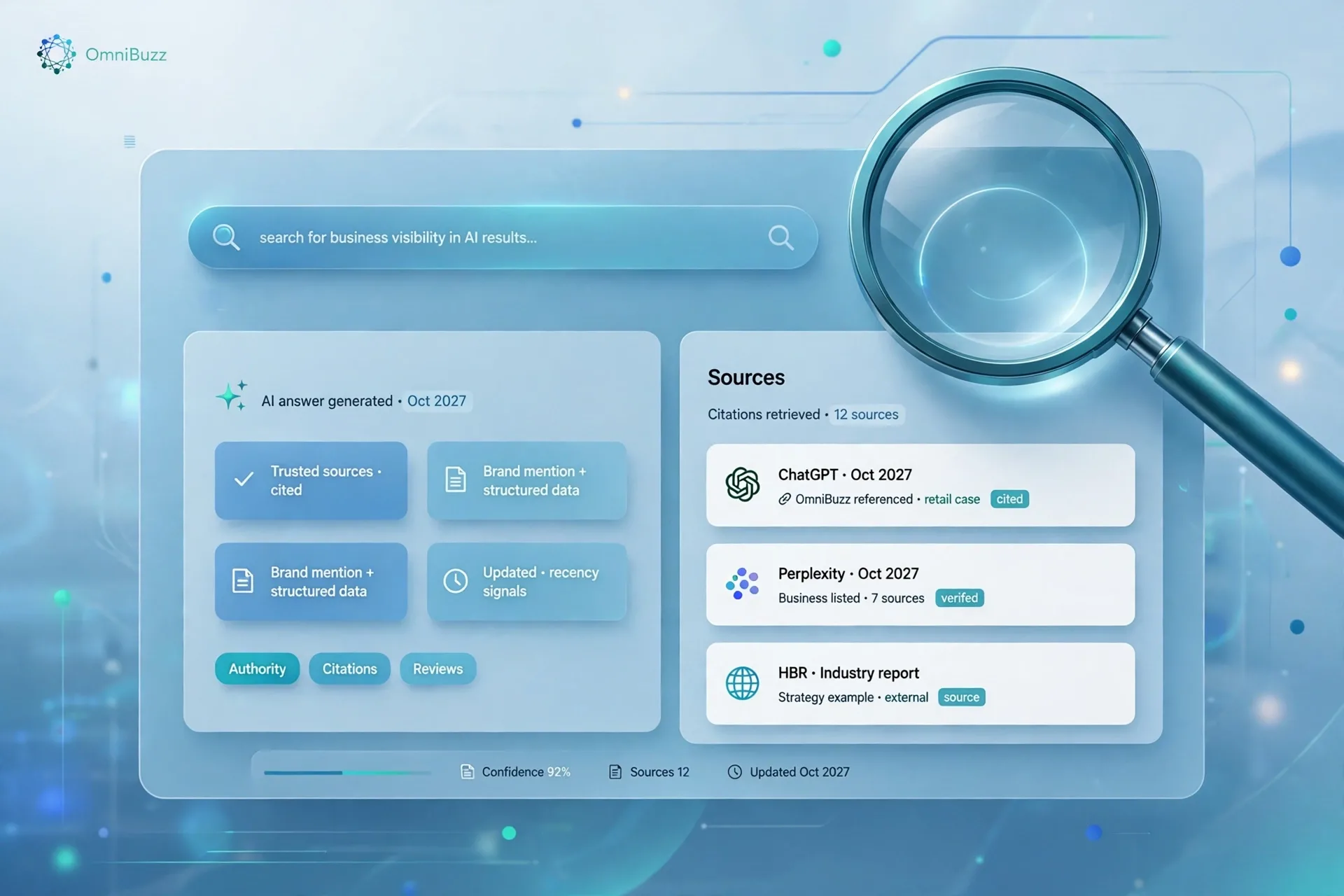Click the Sources 12 document icon
This screenshot has height=896, width=1344.
click(x=615, y=771)
